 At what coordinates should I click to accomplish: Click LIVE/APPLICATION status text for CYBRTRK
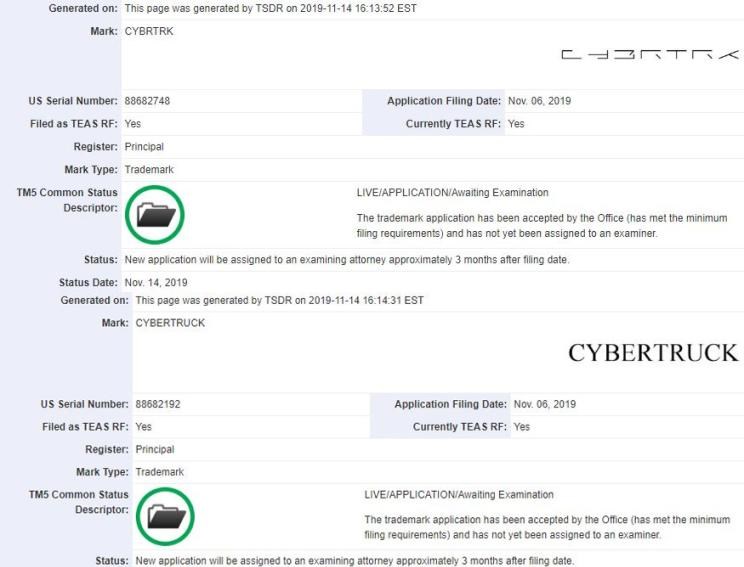pos(453,193)
